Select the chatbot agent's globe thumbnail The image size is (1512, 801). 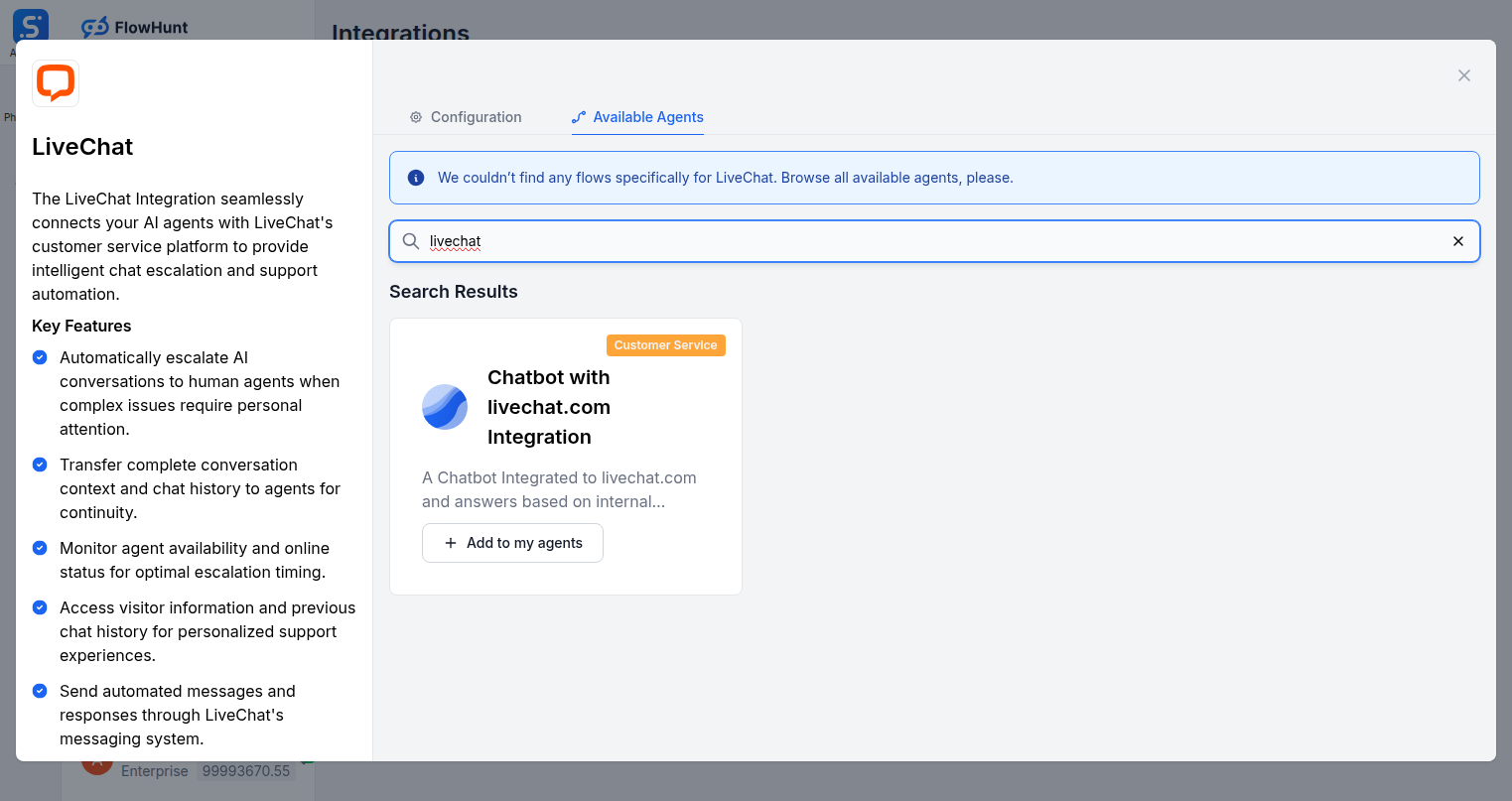444,407
